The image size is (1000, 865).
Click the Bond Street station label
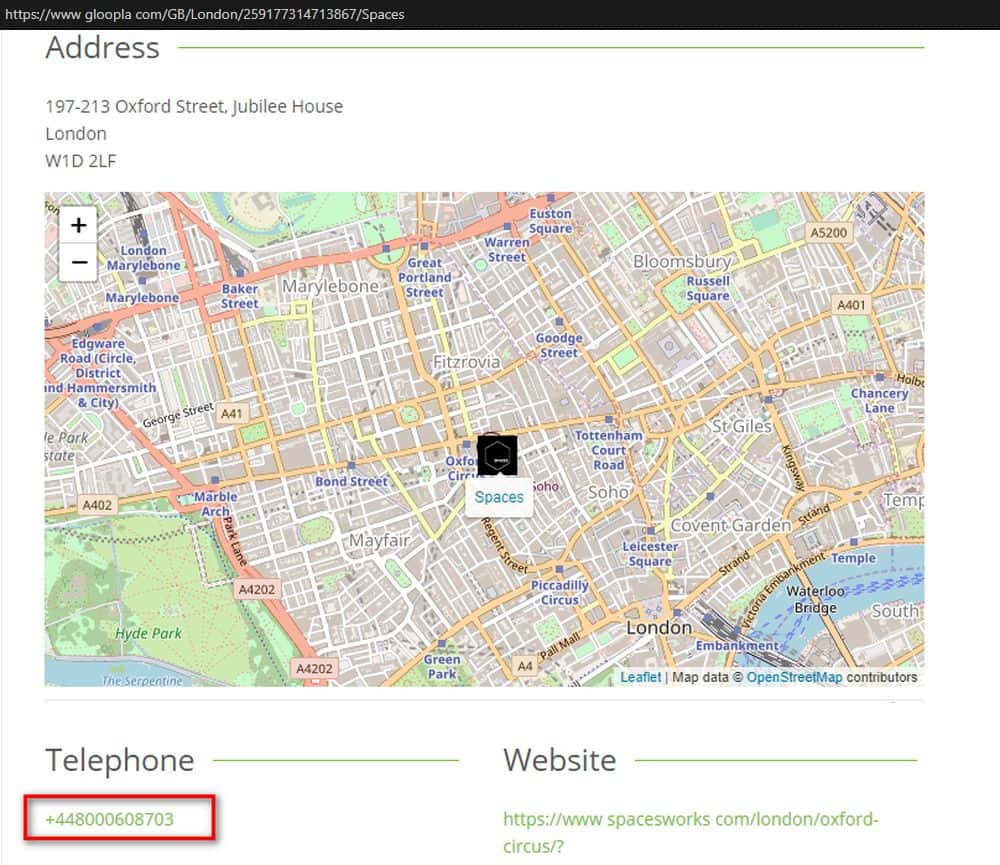(x=351, y=482)
